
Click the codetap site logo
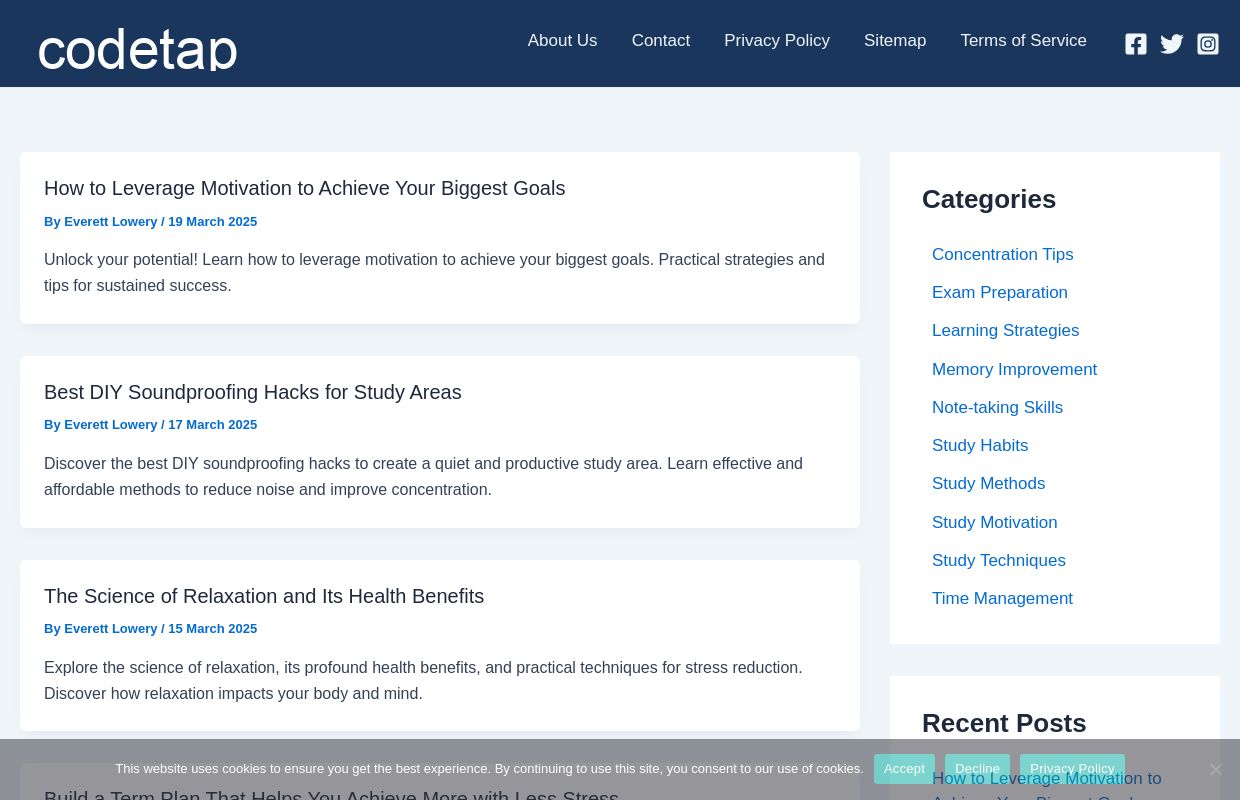[138, 49]
